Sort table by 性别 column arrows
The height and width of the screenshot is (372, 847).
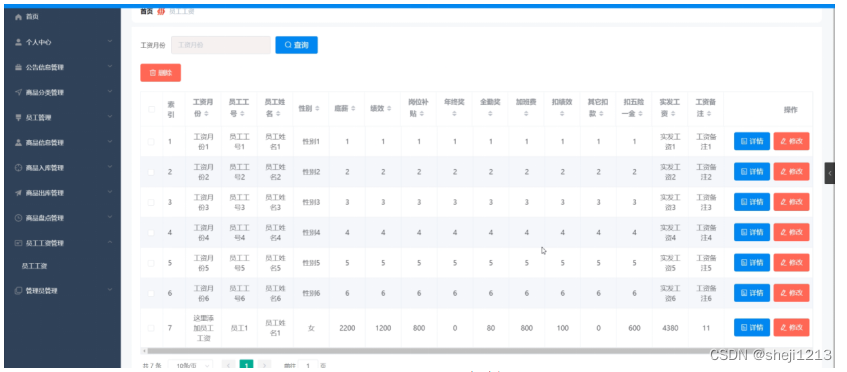[x=317, y=109]
